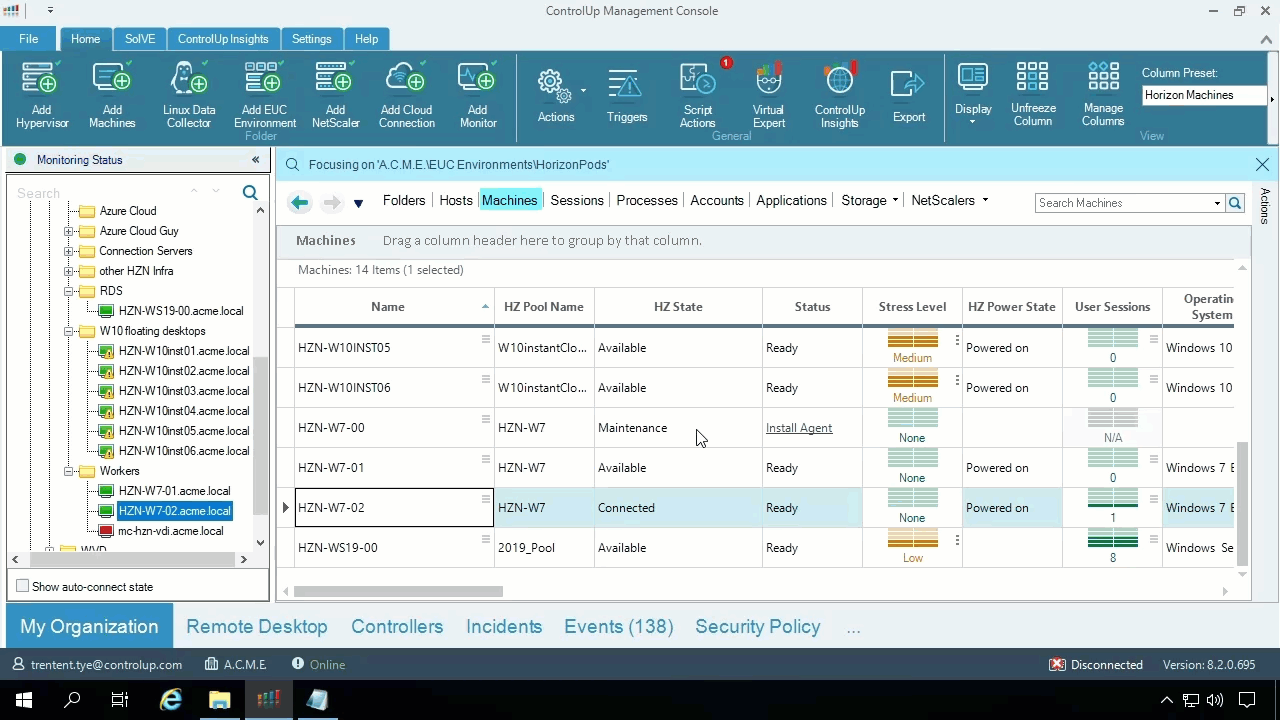This screenshot has height=720, width=1280.
Task: Open Windows taskbar search
Action: (72, 700)
